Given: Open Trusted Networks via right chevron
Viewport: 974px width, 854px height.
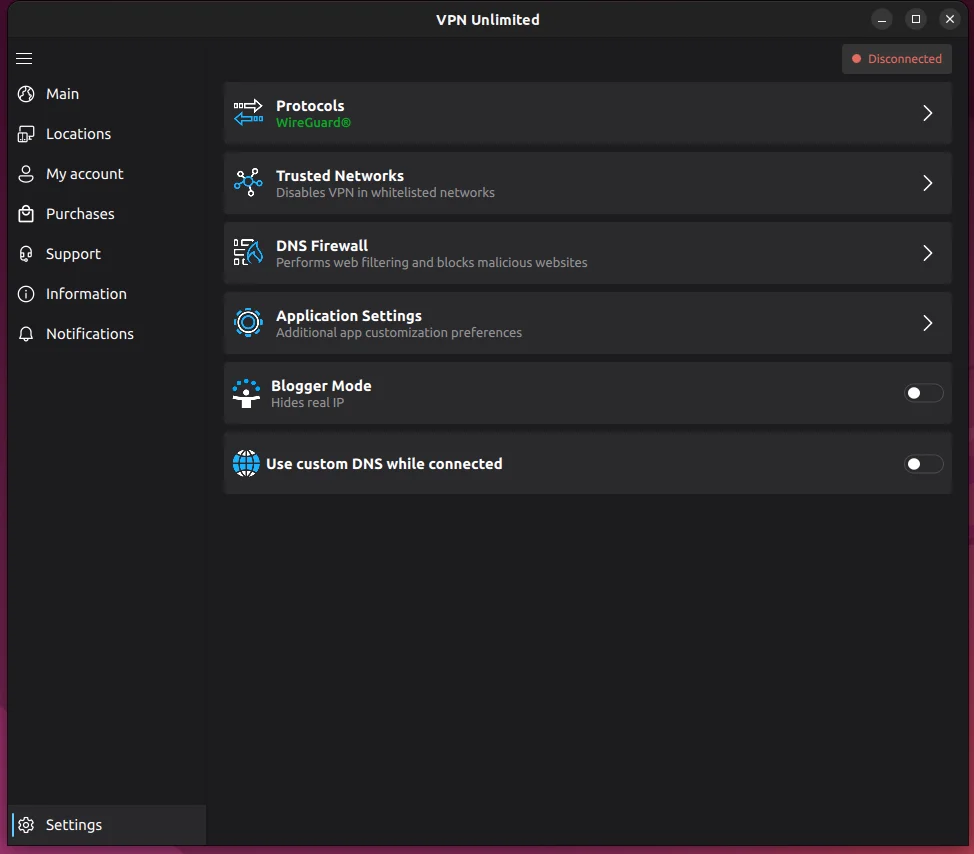Looking at the screenshot, I should click(927, 183).
